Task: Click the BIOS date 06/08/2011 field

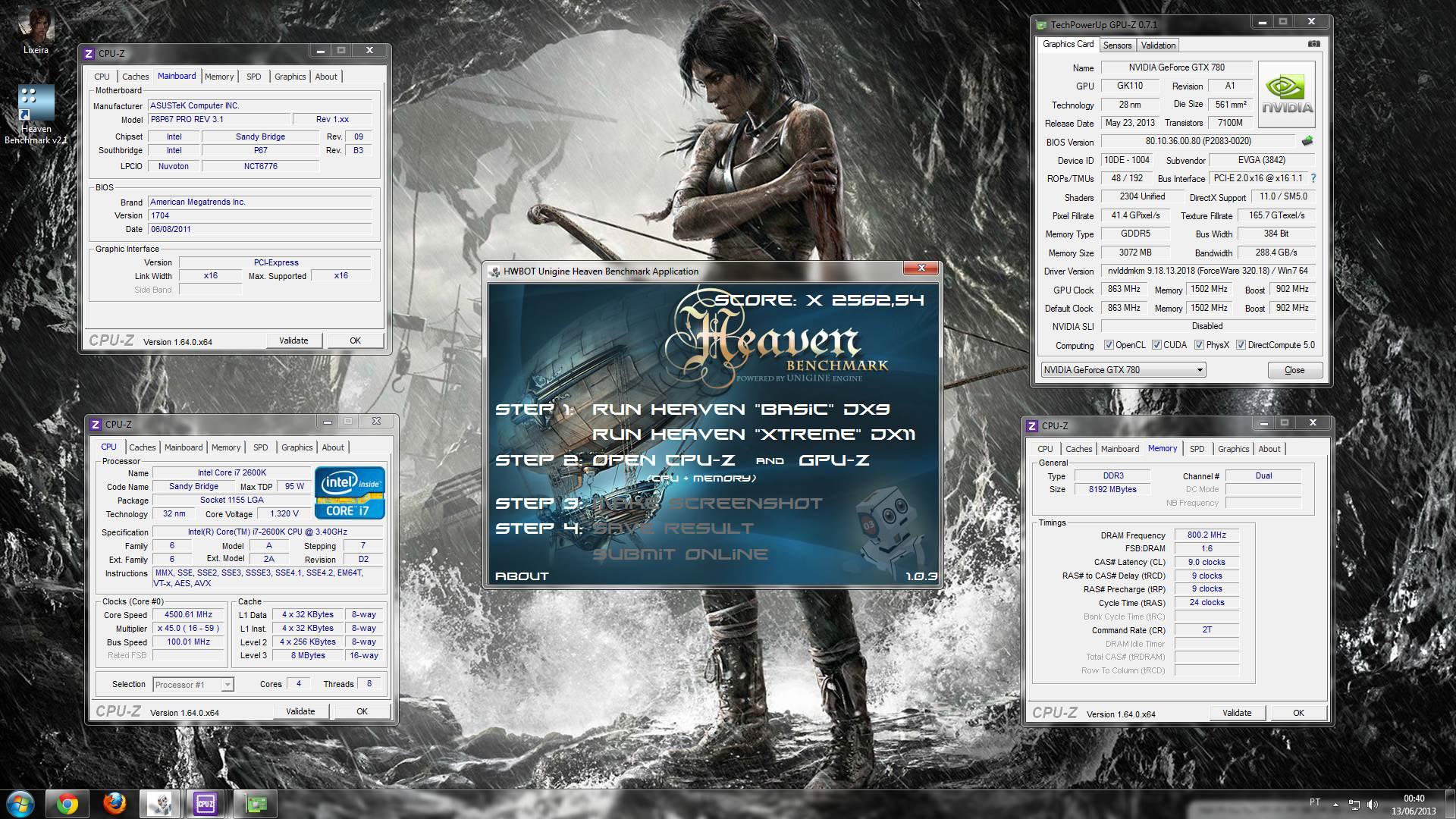Action: [x=260, y=229]
